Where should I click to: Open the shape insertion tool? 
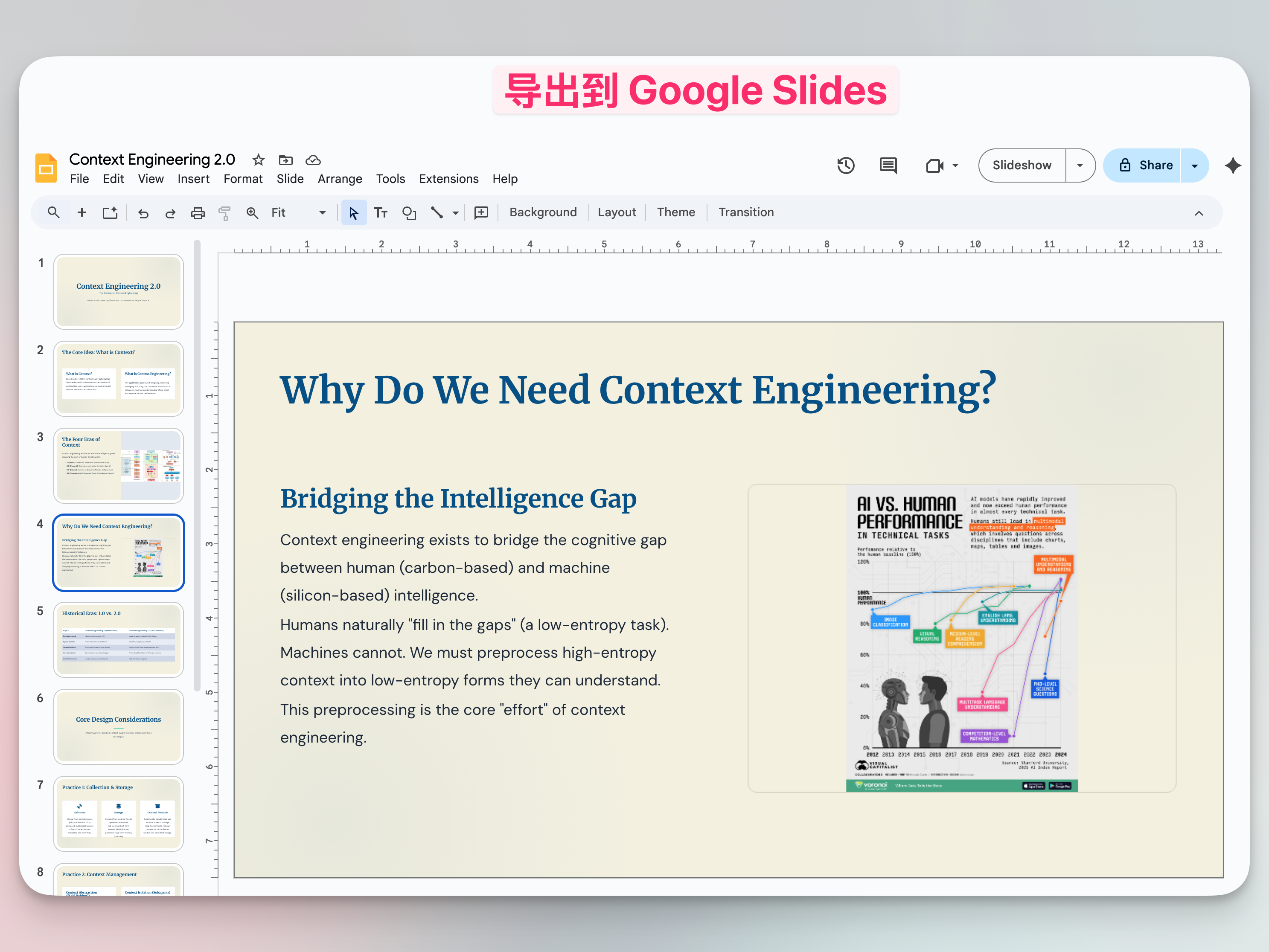pyautogui.click(x=409, y=212)
